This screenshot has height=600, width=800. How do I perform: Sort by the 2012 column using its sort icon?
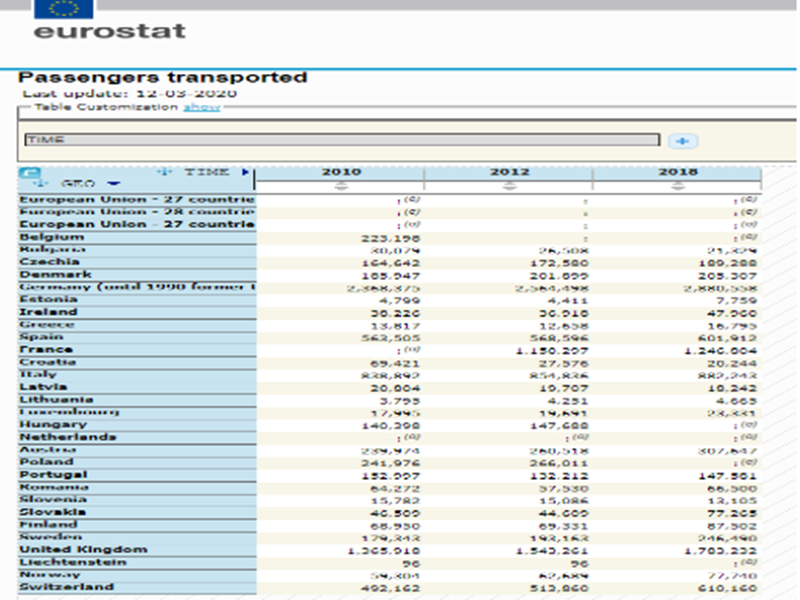pos(509,185)
